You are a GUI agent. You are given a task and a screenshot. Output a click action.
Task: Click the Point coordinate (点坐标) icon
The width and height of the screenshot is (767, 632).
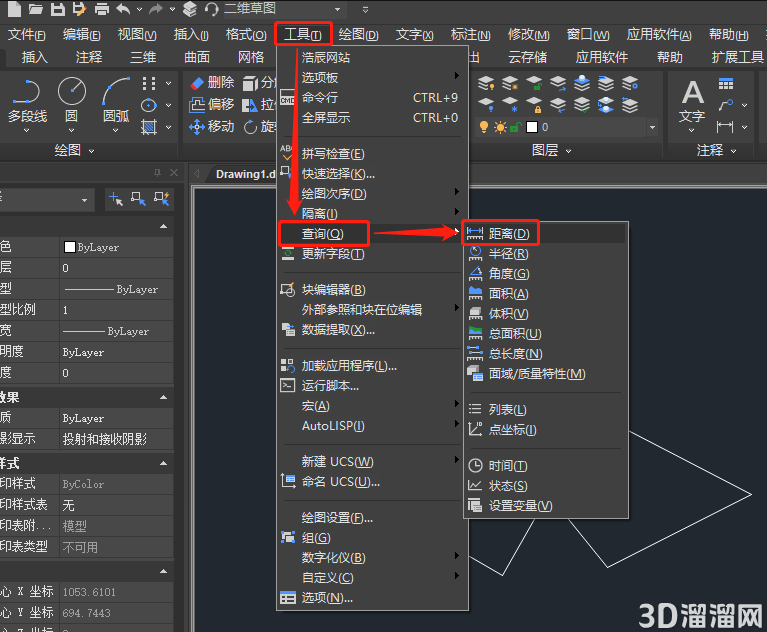(x=475, y=429)
